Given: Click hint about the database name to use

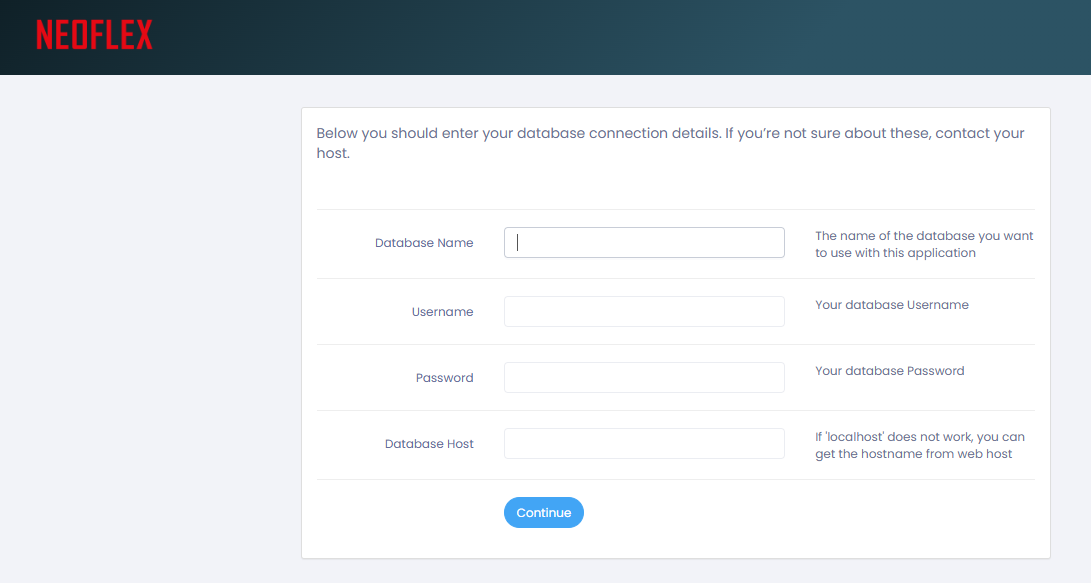Looking at the screenshot, I should [924, 244].
